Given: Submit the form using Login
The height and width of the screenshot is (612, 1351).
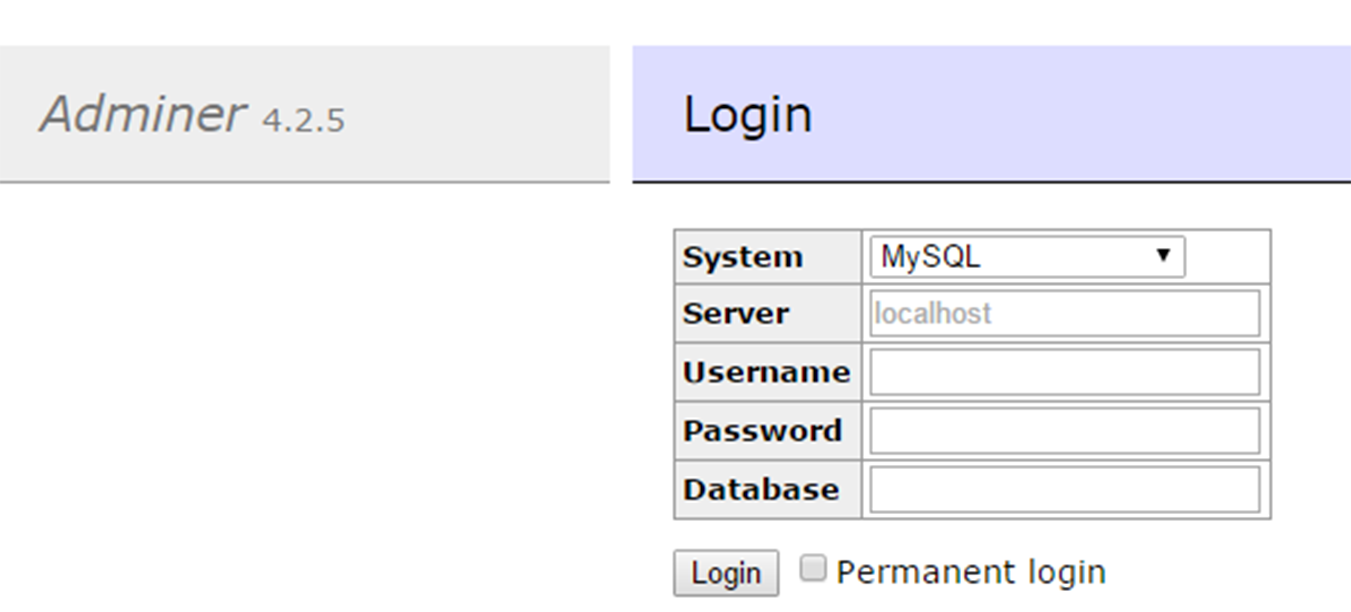Looking at the screenshot, I should 726,572.
